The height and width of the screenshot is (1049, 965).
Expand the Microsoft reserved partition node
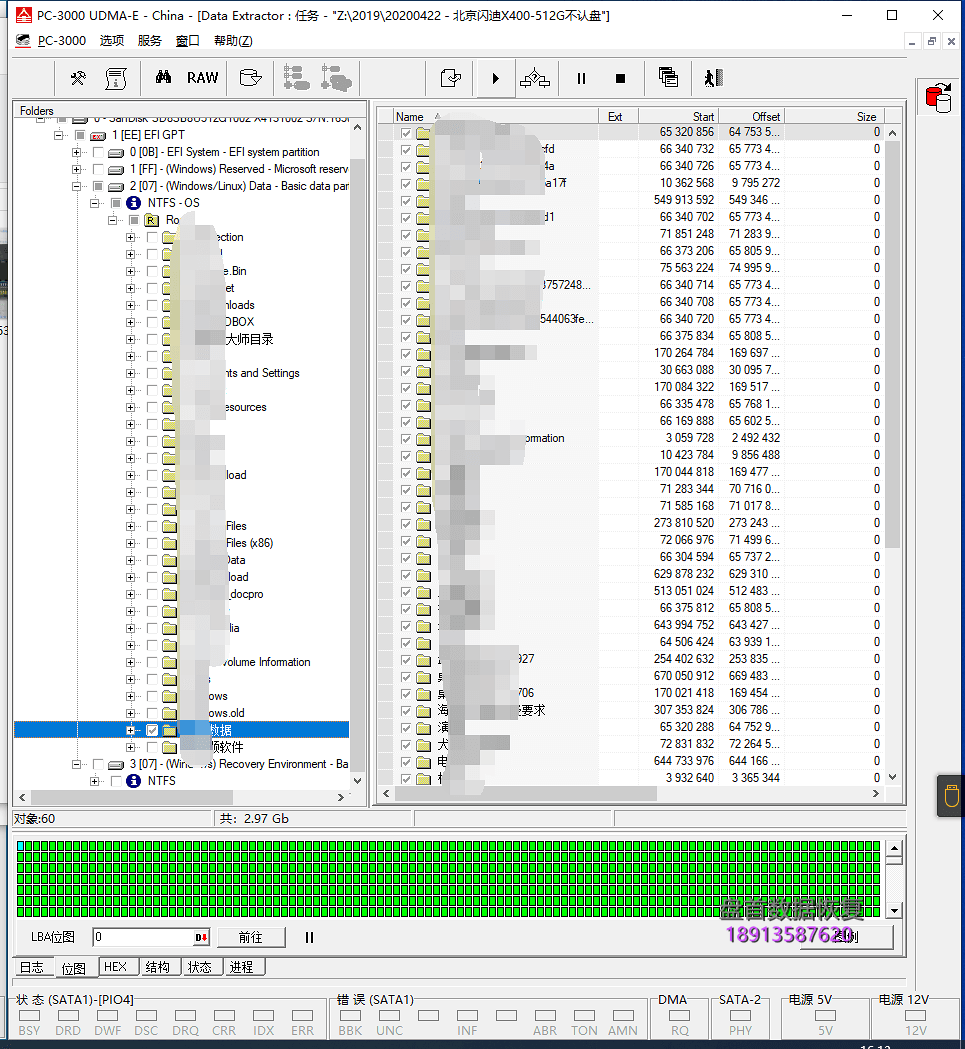click(x=76, y=169)
